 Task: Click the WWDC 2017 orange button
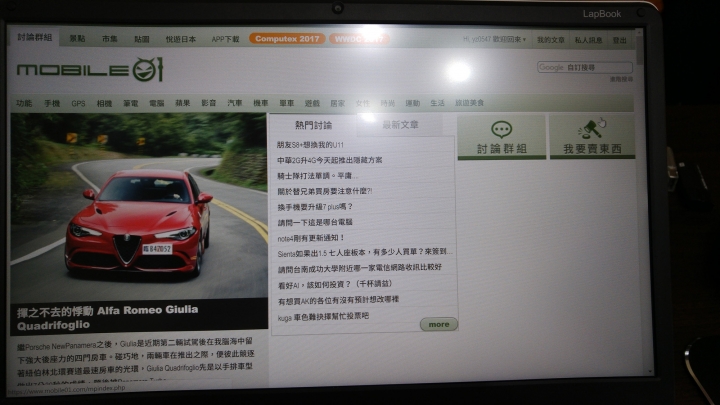[x=359, y=39]
